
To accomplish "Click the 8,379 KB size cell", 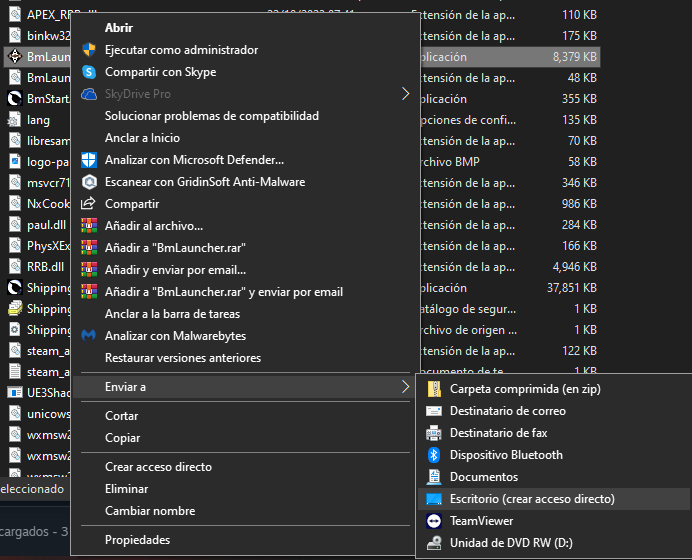I will (575, 57).
